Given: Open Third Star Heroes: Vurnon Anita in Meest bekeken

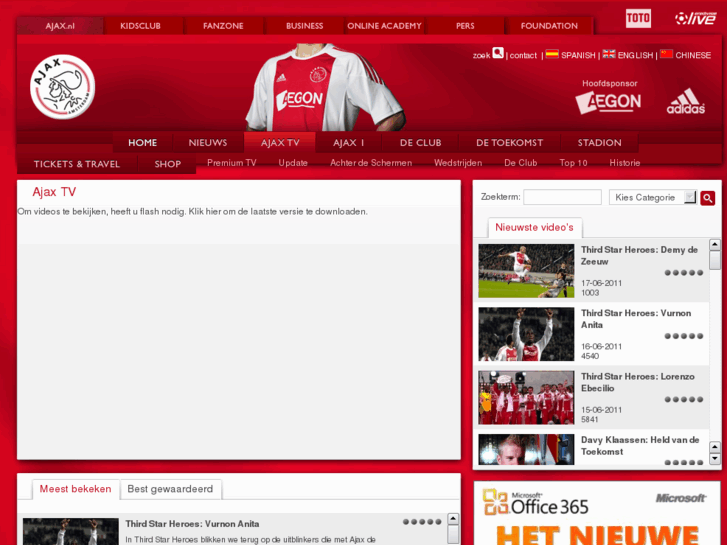Looking at the screenshot, I should (192, 524).
